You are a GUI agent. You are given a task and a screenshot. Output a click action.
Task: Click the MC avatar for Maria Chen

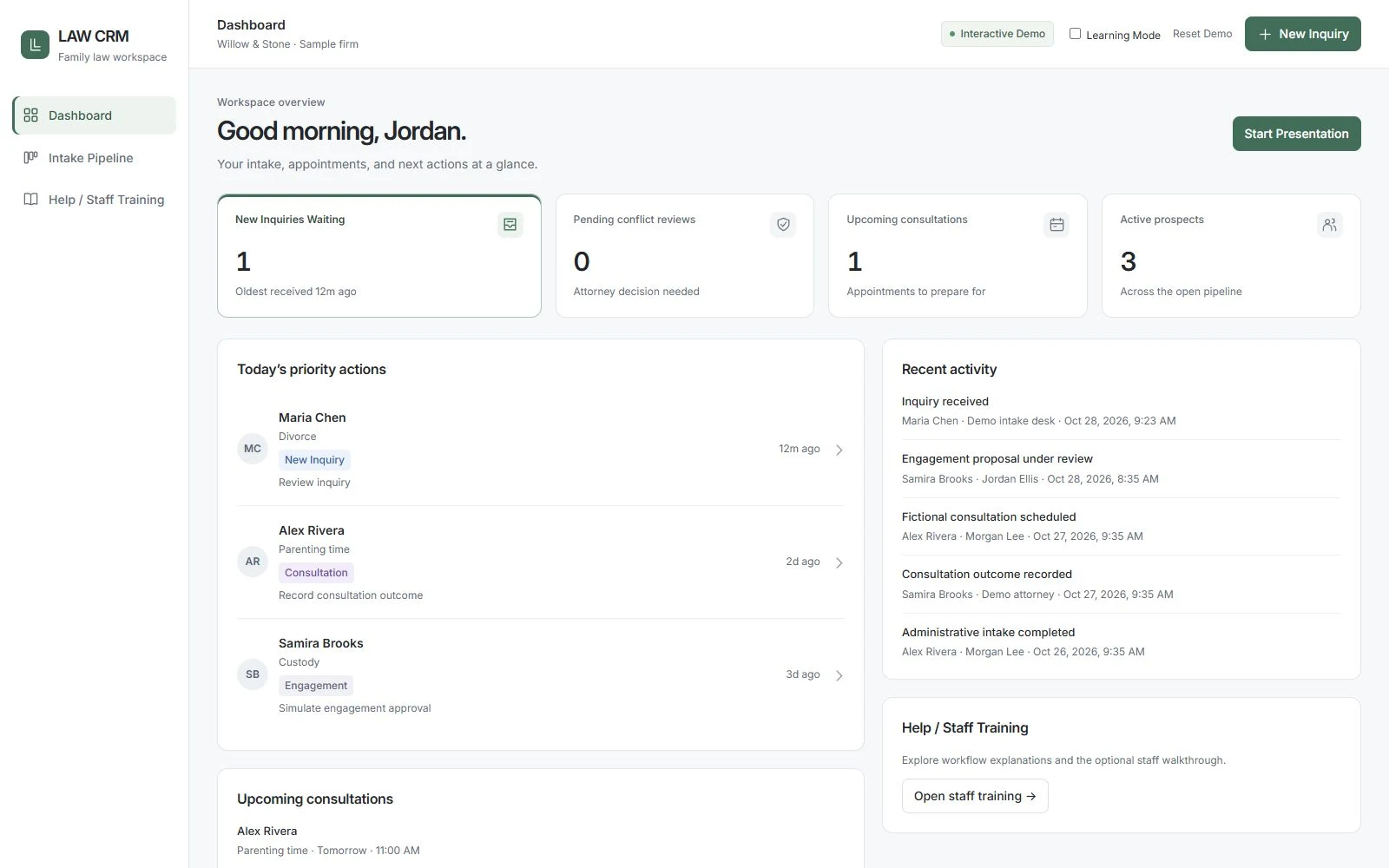(x=253, y=449)
